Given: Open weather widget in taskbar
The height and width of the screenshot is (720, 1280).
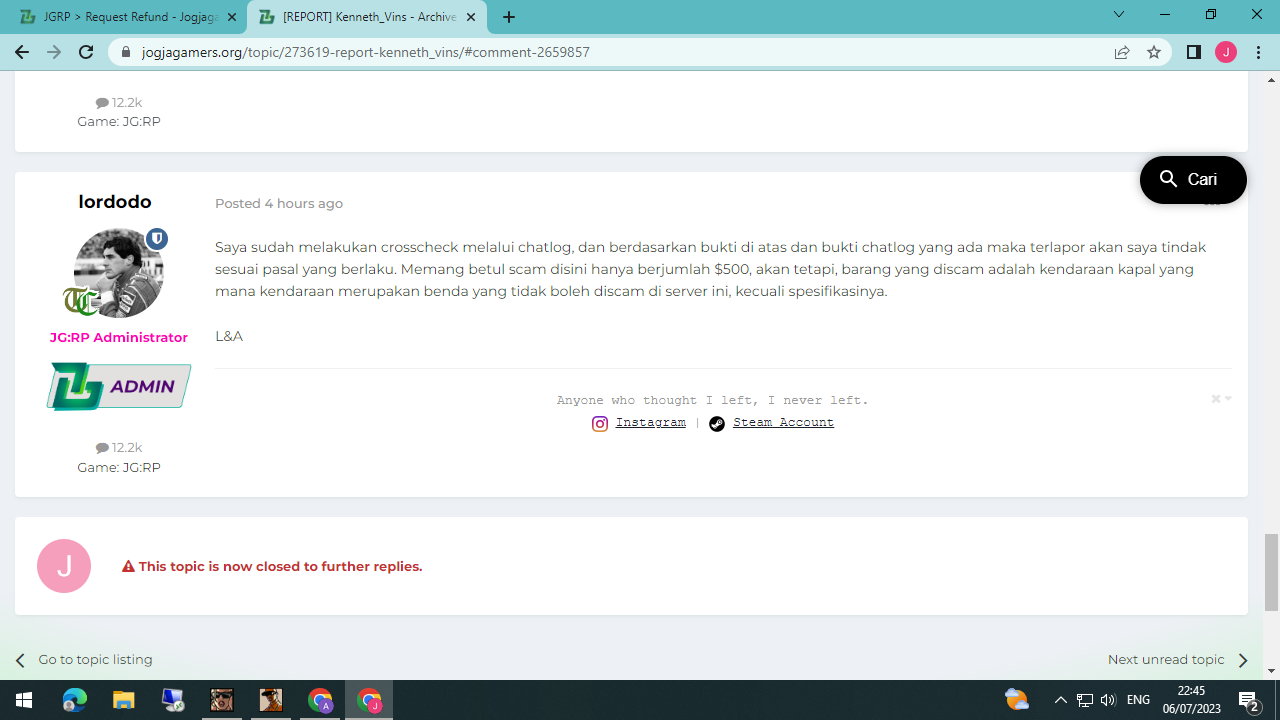Looking at the screenshot, I should click(x=1017, y=700).
